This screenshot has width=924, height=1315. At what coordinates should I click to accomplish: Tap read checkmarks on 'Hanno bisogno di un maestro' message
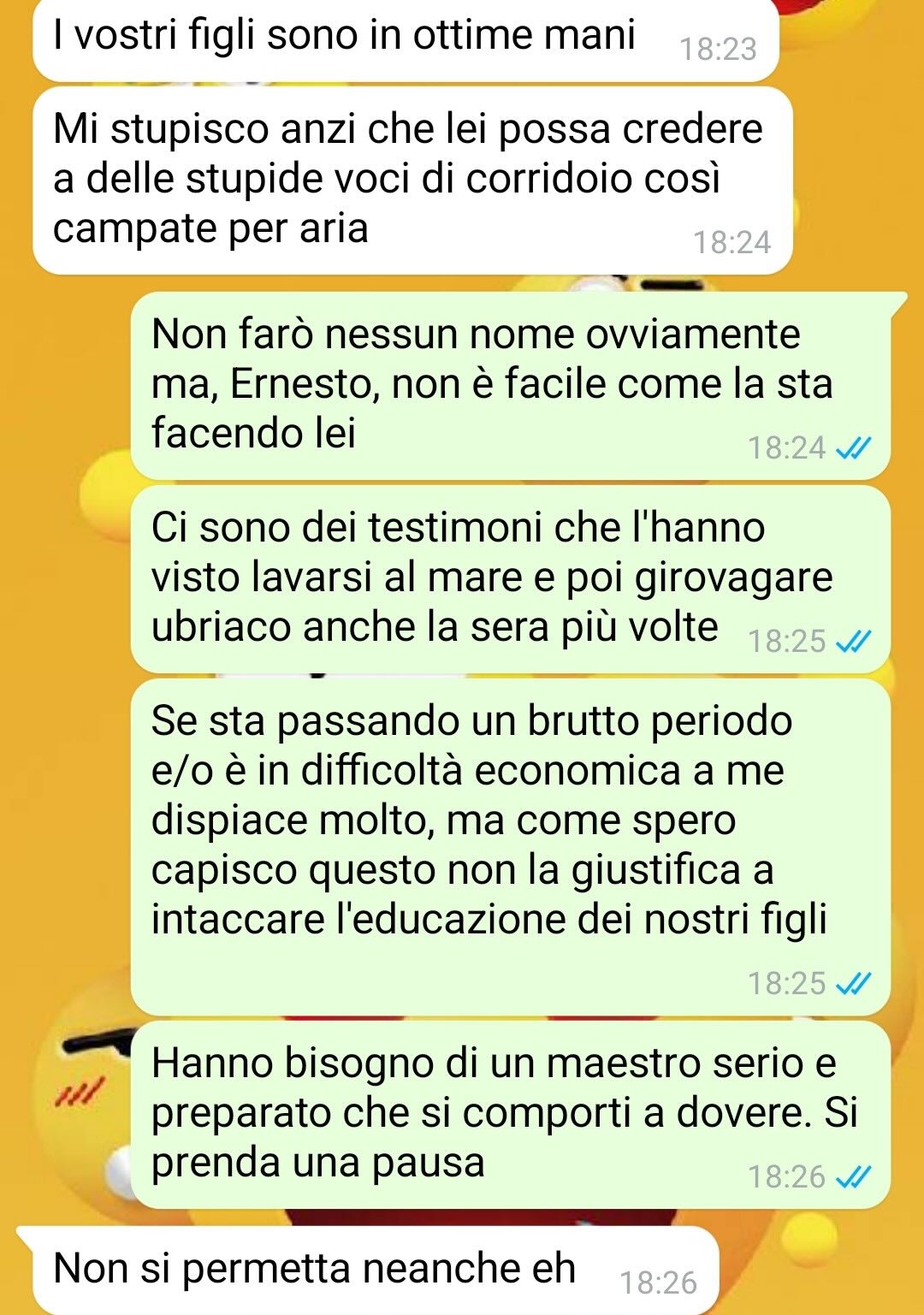[852, 1176]
